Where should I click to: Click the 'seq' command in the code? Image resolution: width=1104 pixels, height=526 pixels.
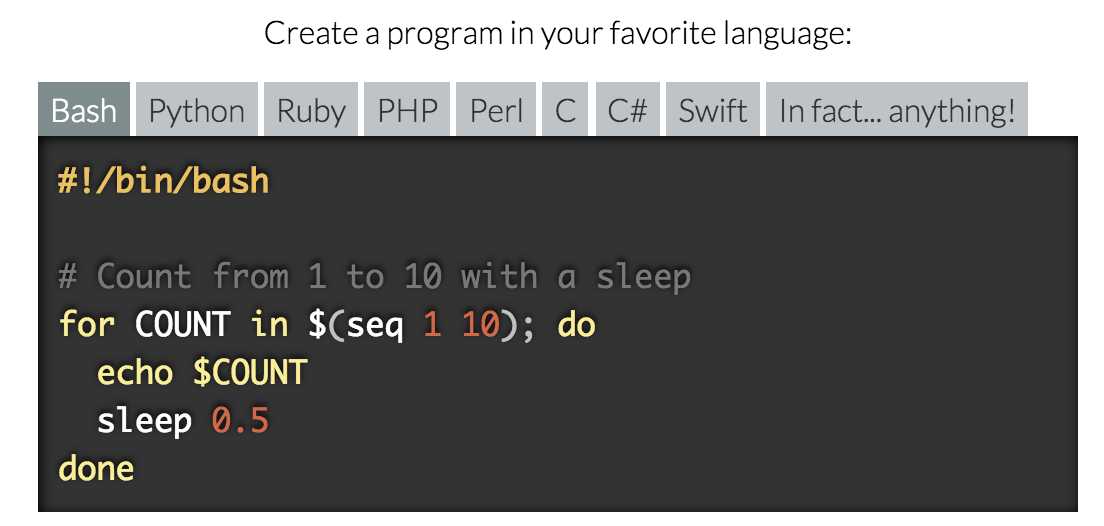[x=375, y=327]
